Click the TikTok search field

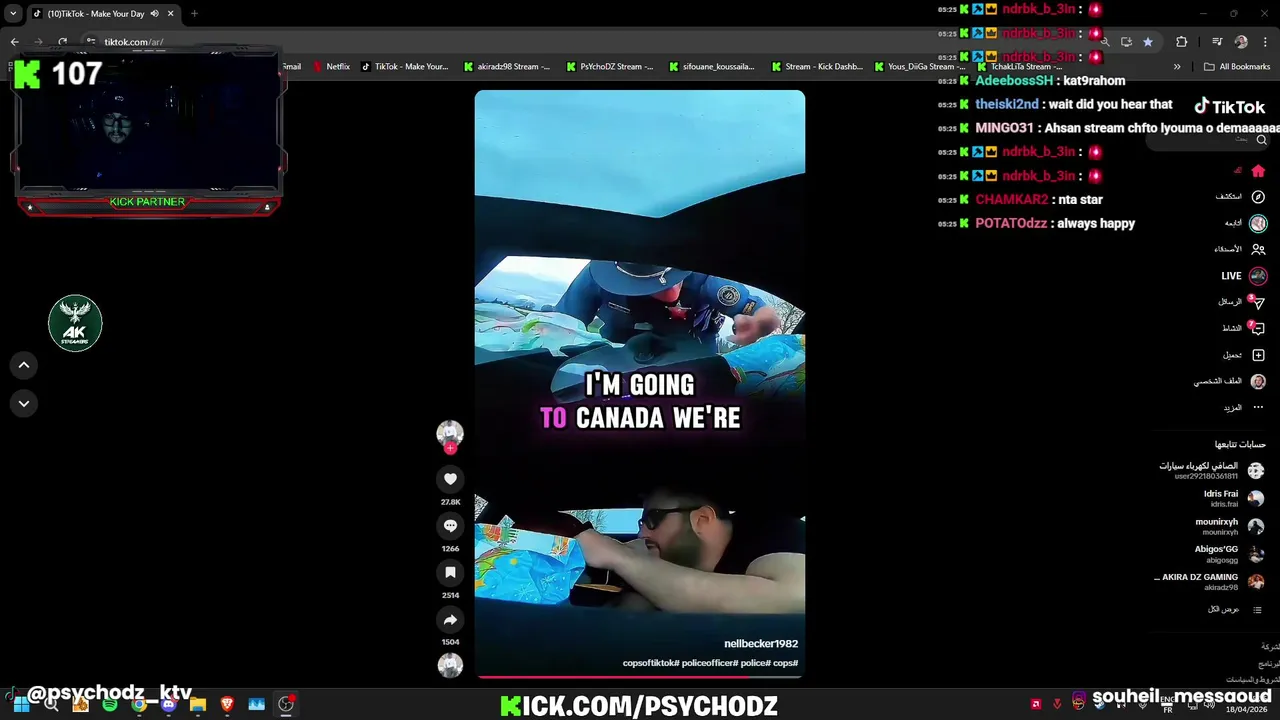pyautogui.click(x=1210, y=140)
